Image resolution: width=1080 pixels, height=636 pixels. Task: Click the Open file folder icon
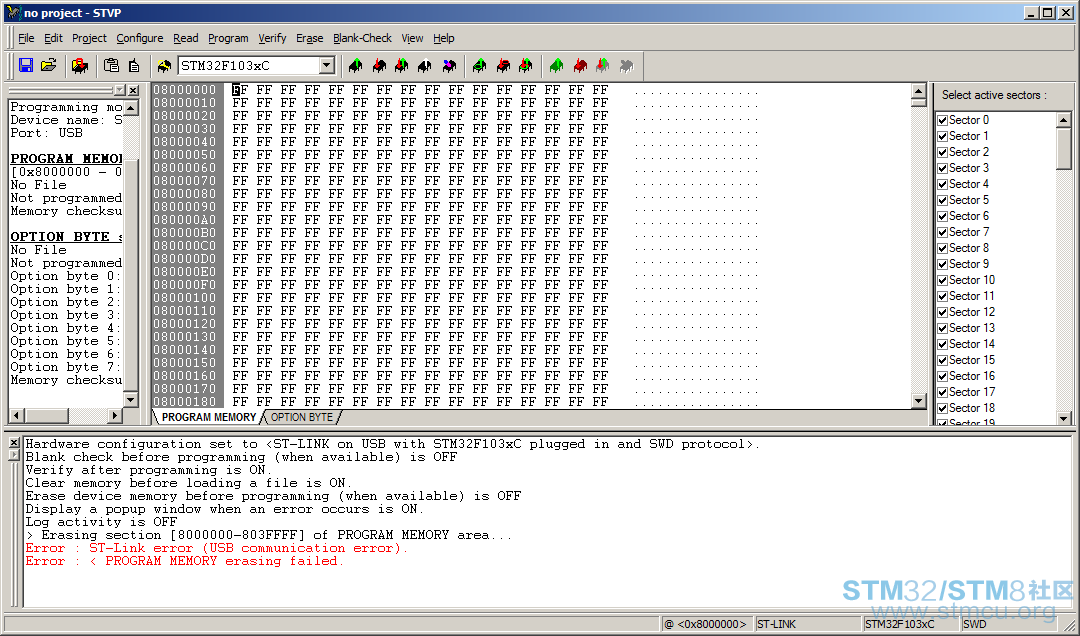click(x=48, y=65)
